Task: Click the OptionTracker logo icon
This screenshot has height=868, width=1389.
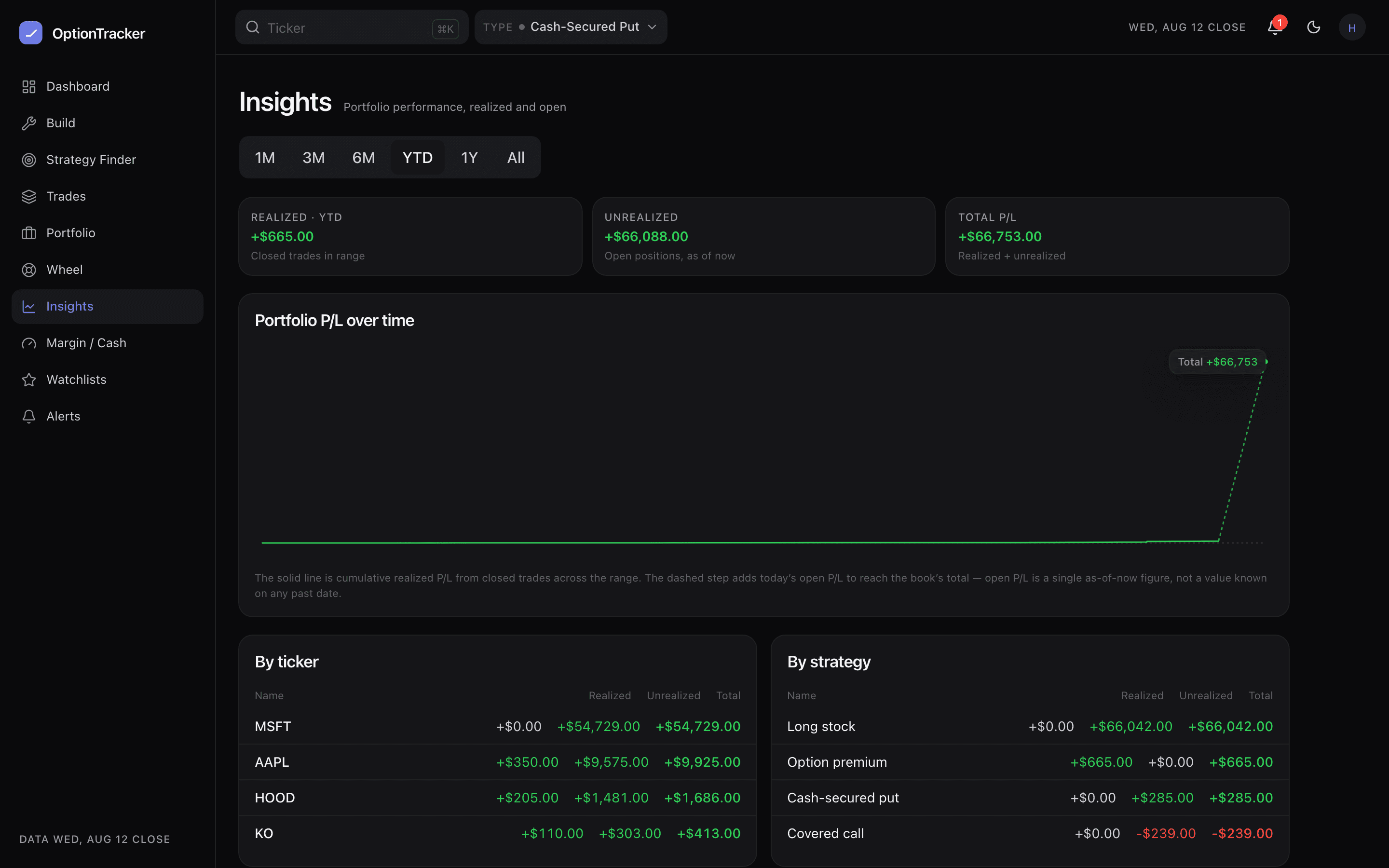Action: 30,33
